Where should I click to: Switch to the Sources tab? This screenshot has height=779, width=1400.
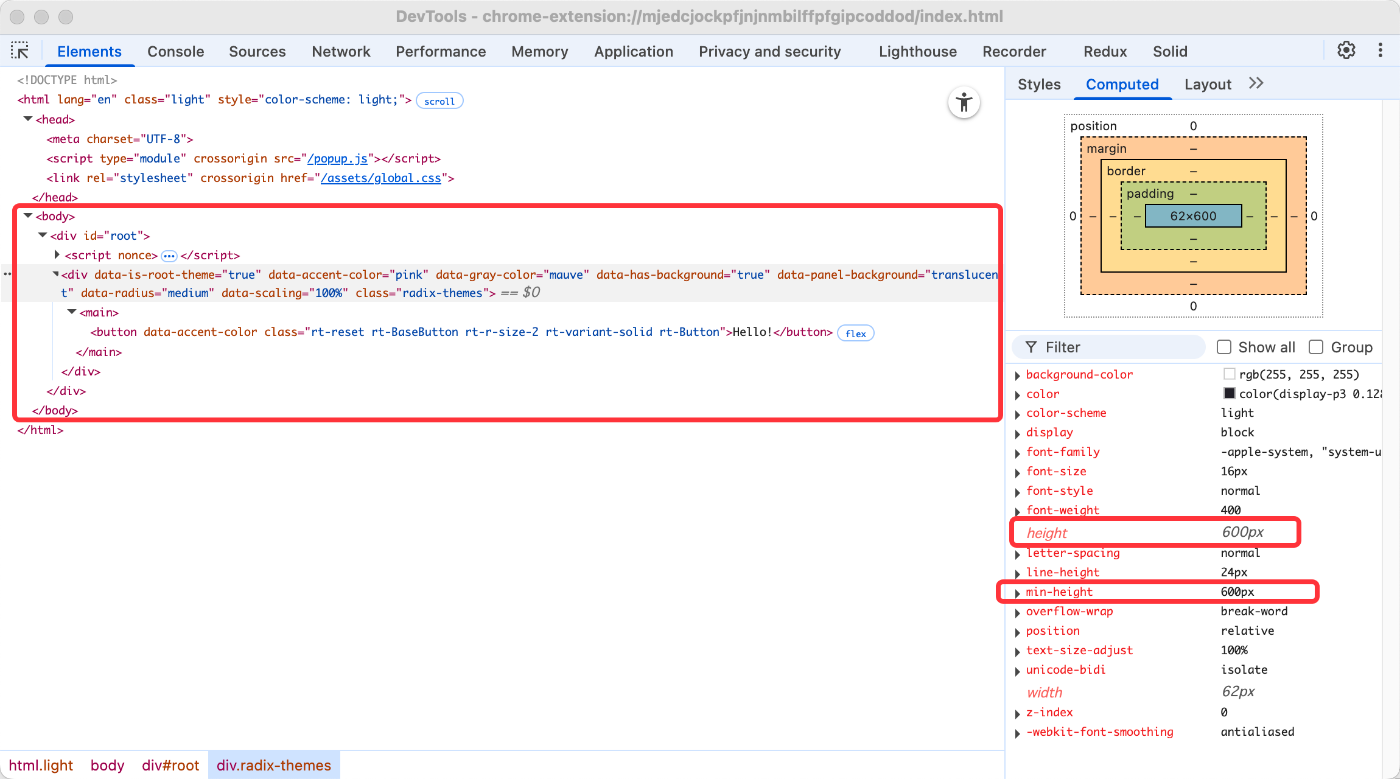click(257, 51)
